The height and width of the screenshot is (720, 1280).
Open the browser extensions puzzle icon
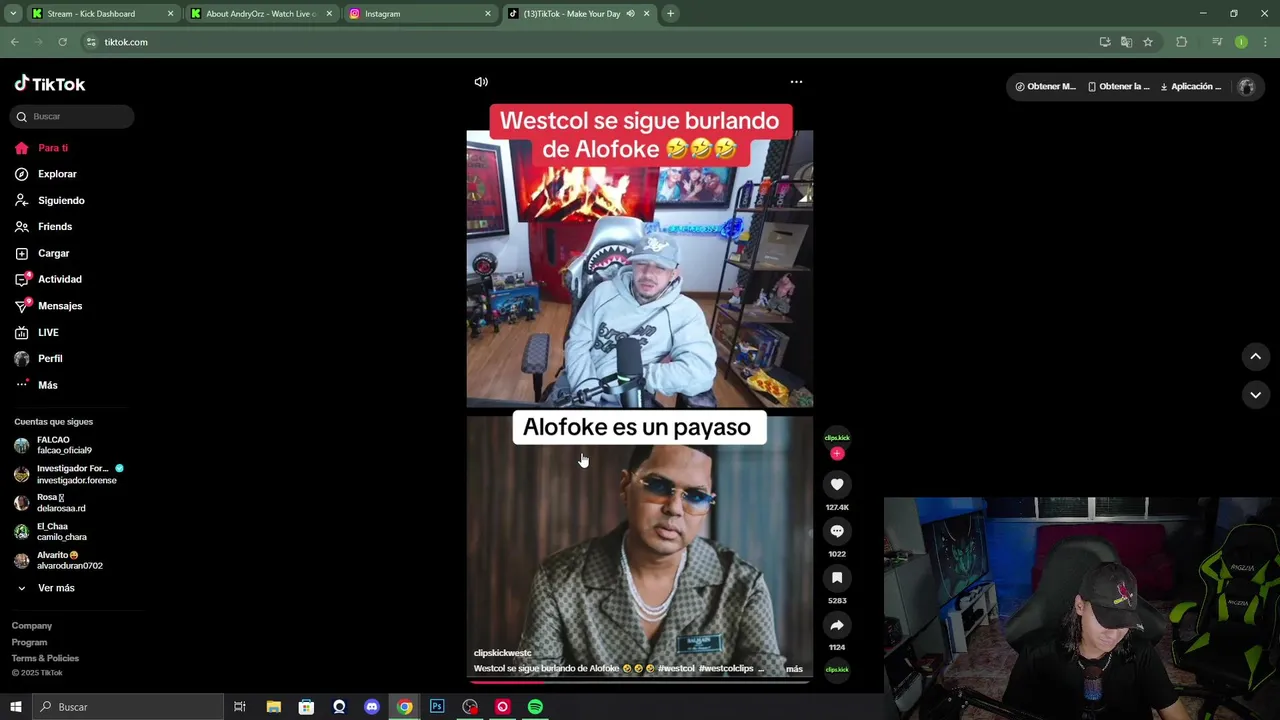click(x=1181, y=42)
